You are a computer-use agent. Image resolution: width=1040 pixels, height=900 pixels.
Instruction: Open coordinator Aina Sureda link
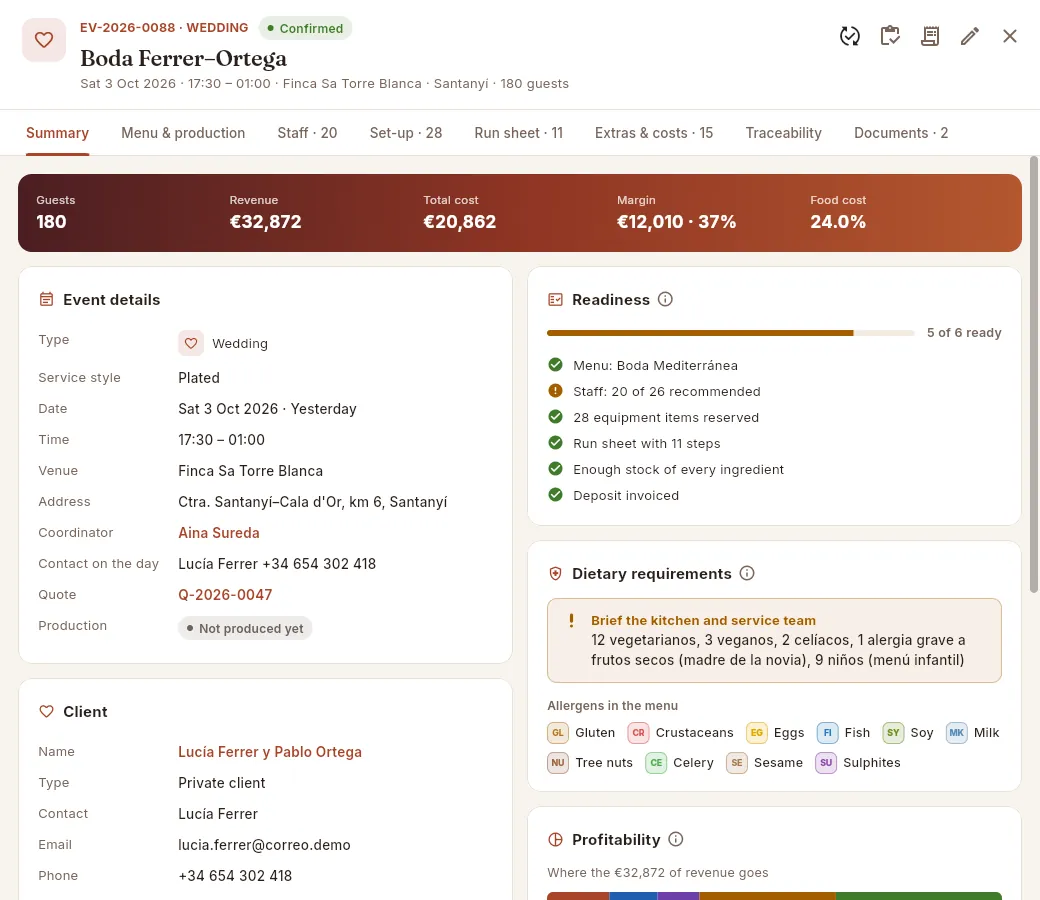[218, 533]
